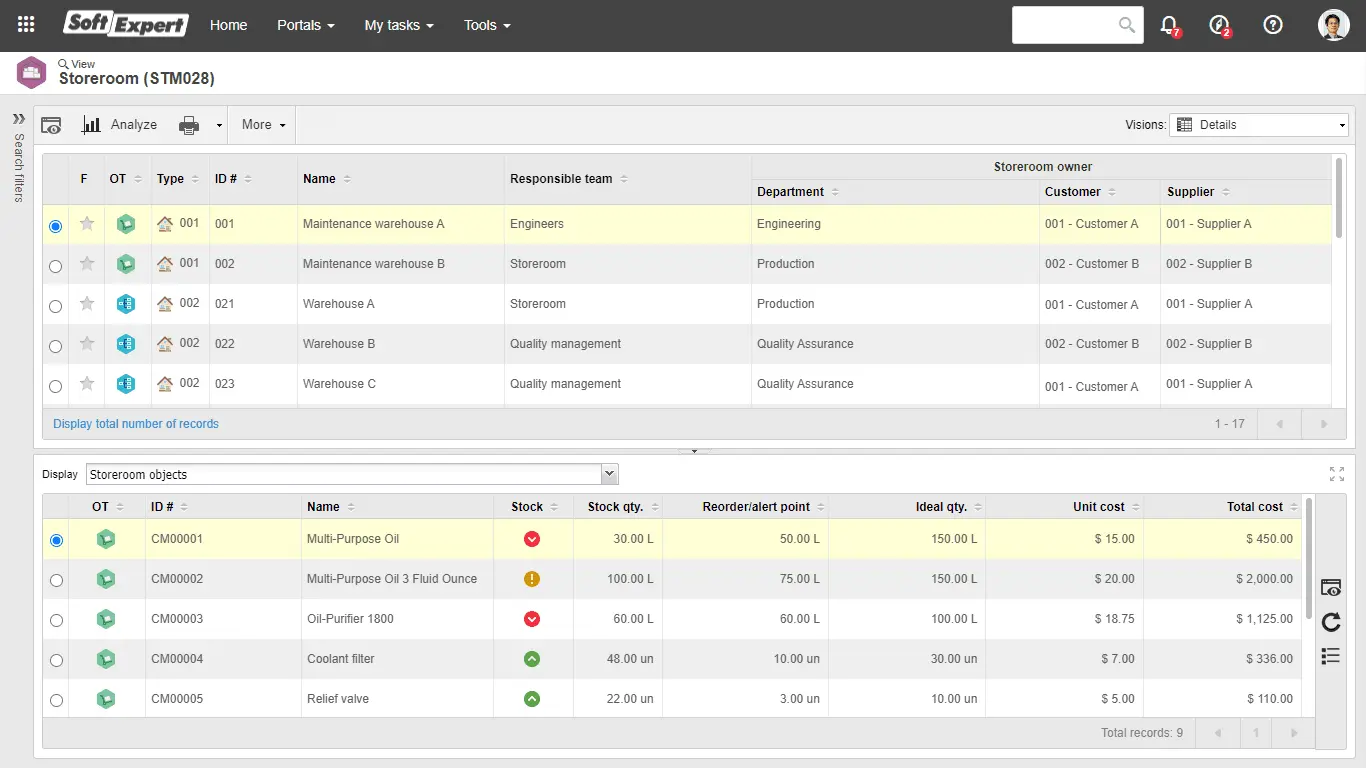Image resolution: width=1366 pixels, height=768 pixels.
Task: Click the Analyze button
Action: click(120, 125)
